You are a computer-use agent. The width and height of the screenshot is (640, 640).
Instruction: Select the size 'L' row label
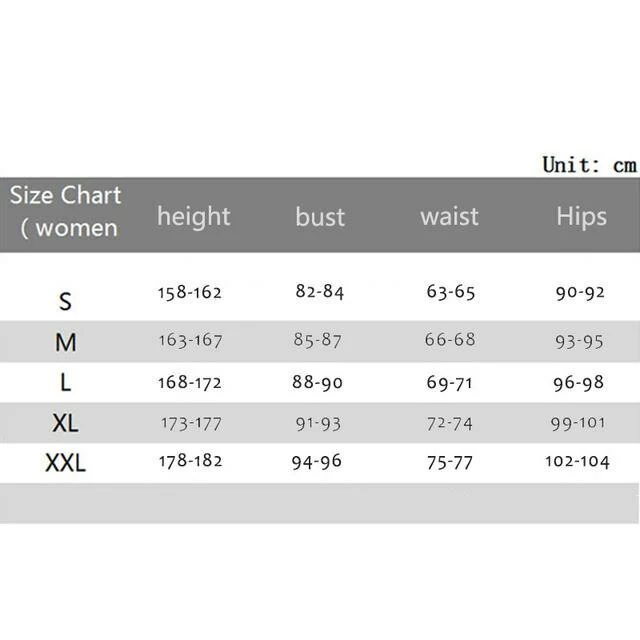[66, 382]
